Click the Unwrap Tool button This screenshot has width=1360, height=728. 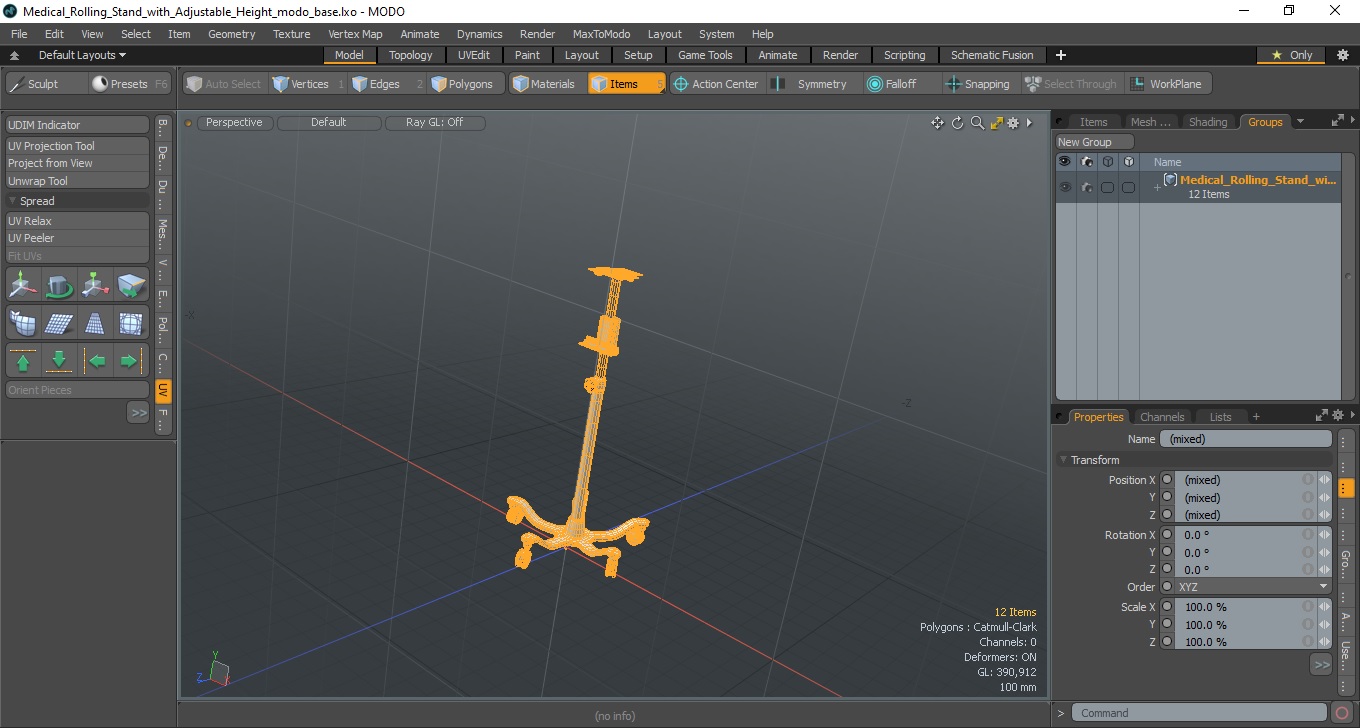click(x=78, y=181)
